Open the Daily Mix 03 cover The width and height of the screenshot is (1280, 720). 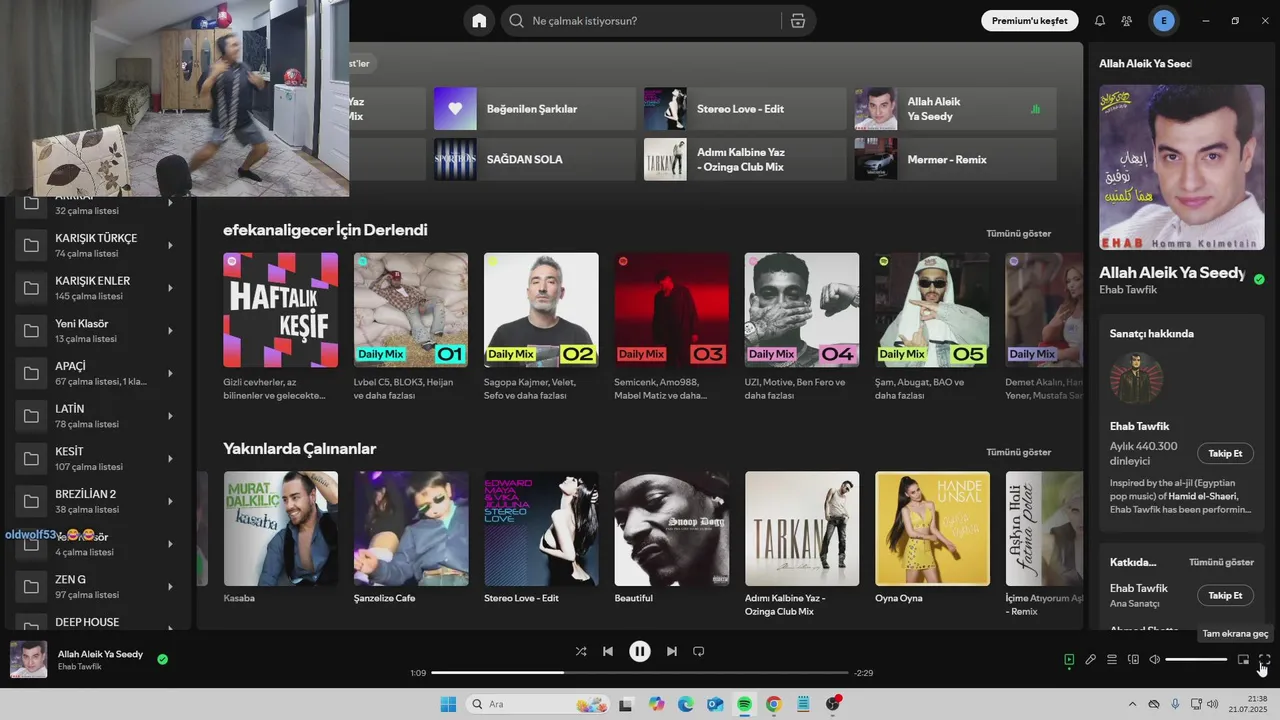[672, 310]
